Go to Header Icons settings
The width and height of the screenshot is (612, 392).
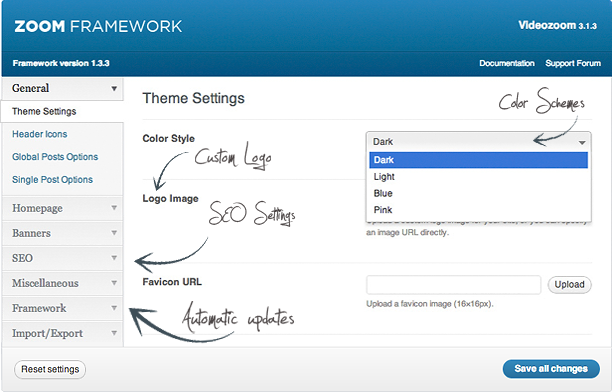point(39,134)
